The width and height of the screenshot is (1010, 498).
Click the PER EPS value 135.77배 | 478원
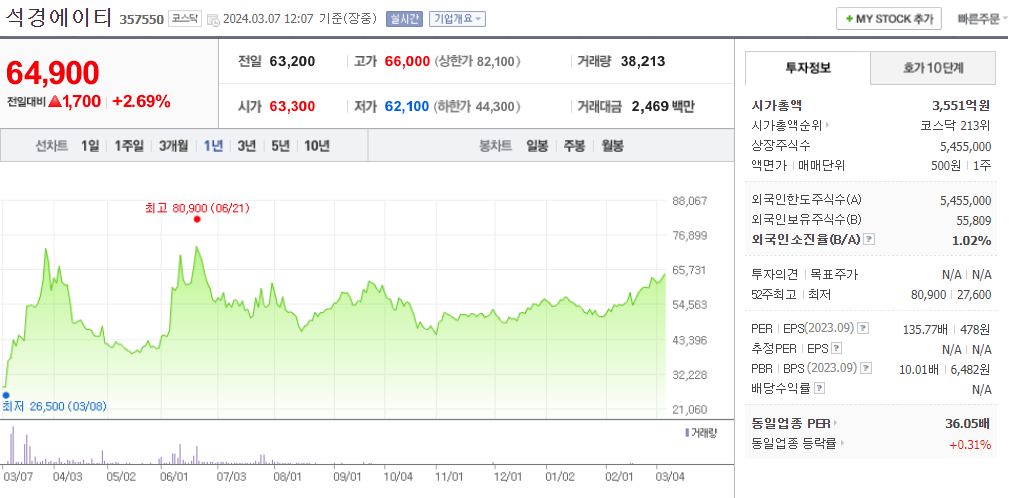[x=948, y=329]
